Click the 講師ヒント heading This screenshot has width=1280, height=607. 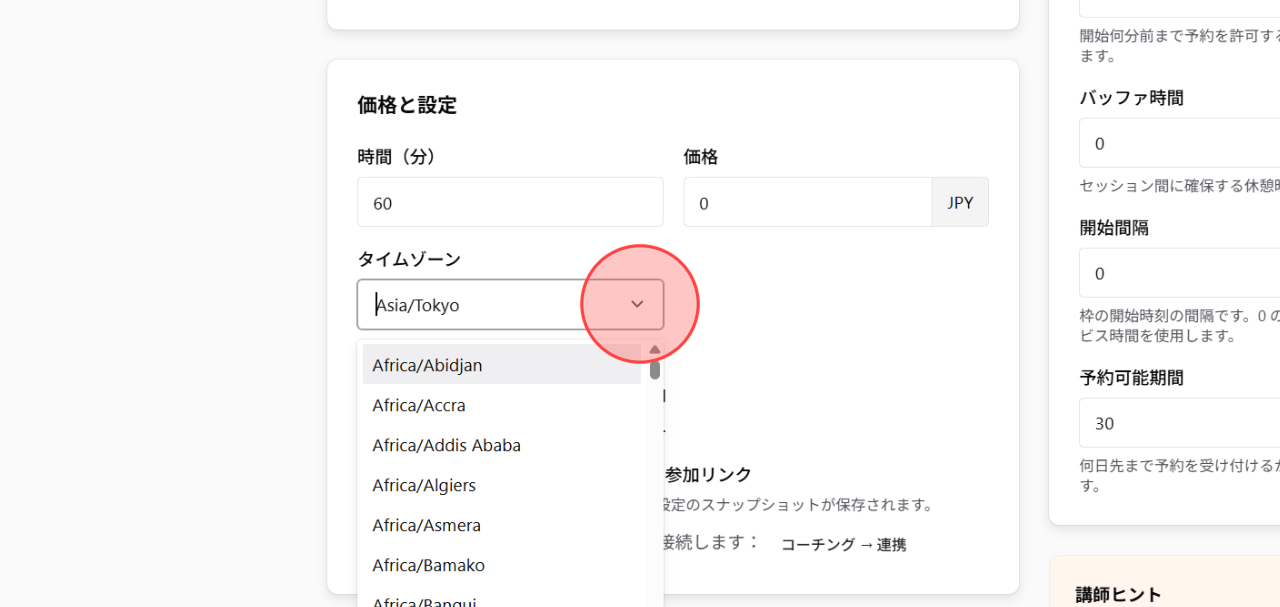point(1118,595)
